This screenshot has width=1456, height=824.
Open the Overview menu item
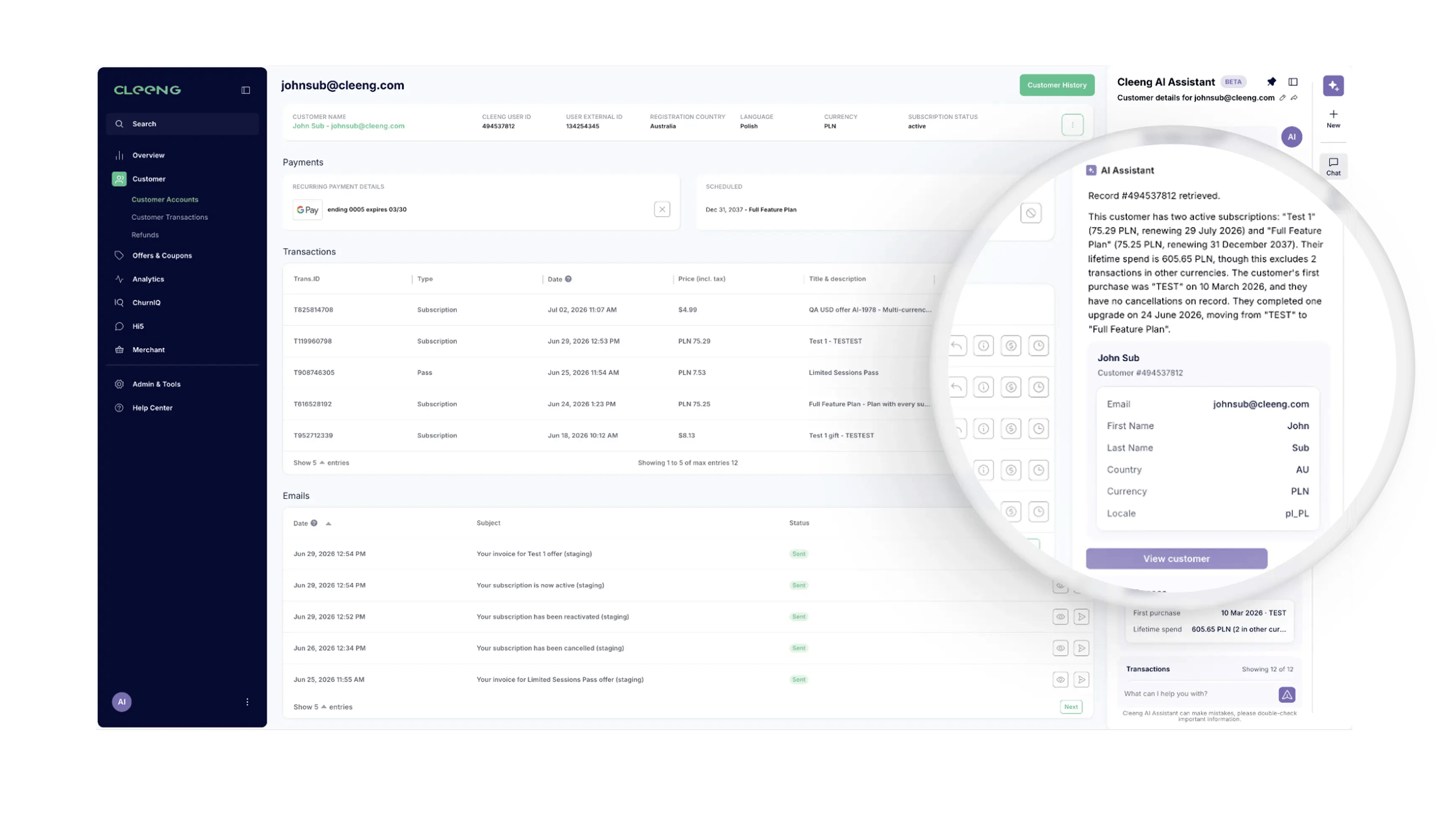pyautogui.click(x=148, y=155)
